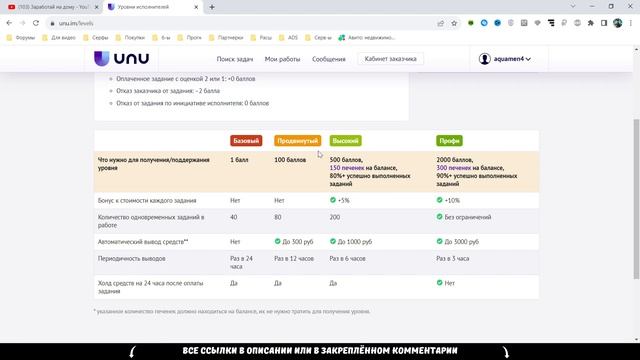Click the orange Продвинутый level badge
Image resolution: width=640 pixels, height=360 pixels.
[298, 141]
